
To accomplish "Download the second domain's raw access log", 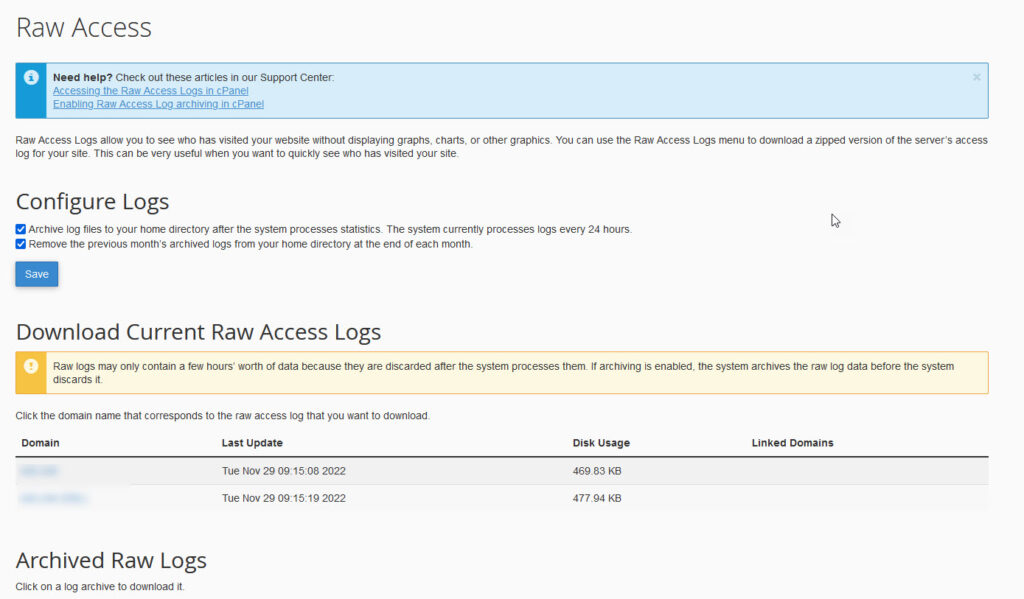I will (x=52, y=497).
